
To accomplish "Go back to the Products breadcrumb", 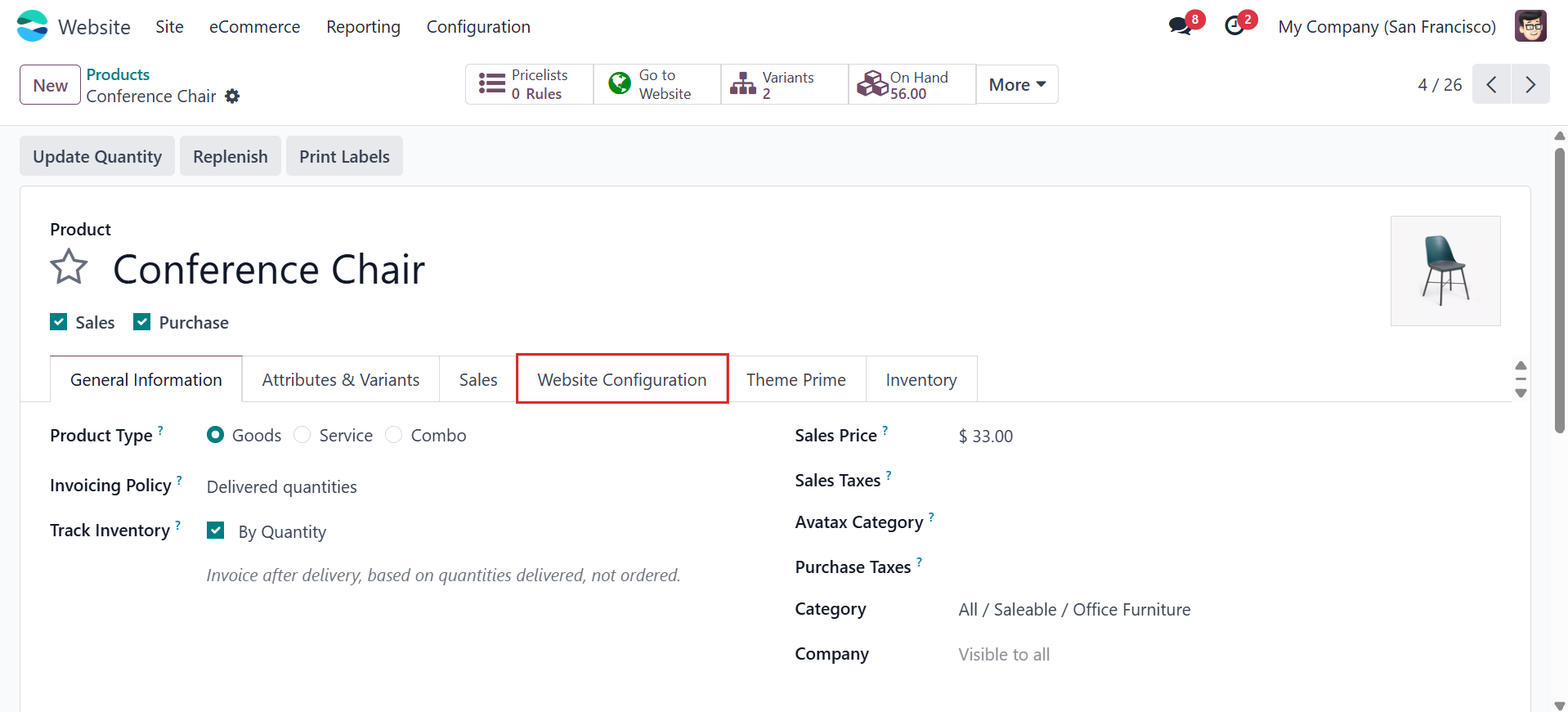I will coord(118,74).
